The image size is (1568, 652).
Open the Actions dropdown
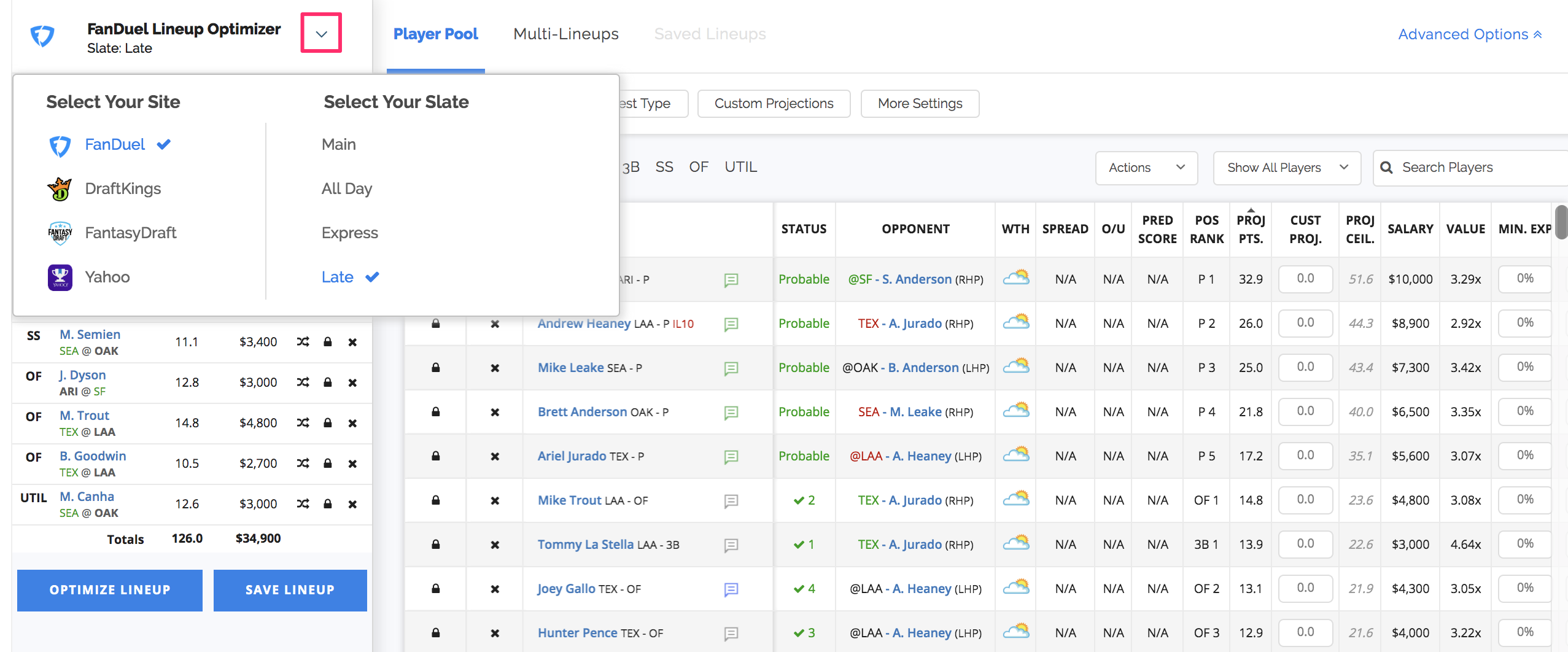pos(1146,168)
